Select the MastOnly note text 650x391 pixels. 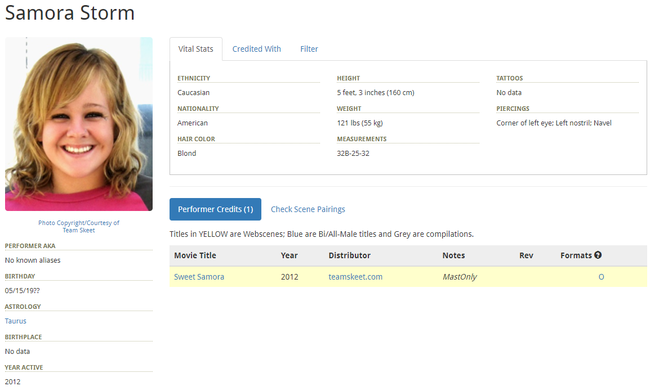click(459, 277)
